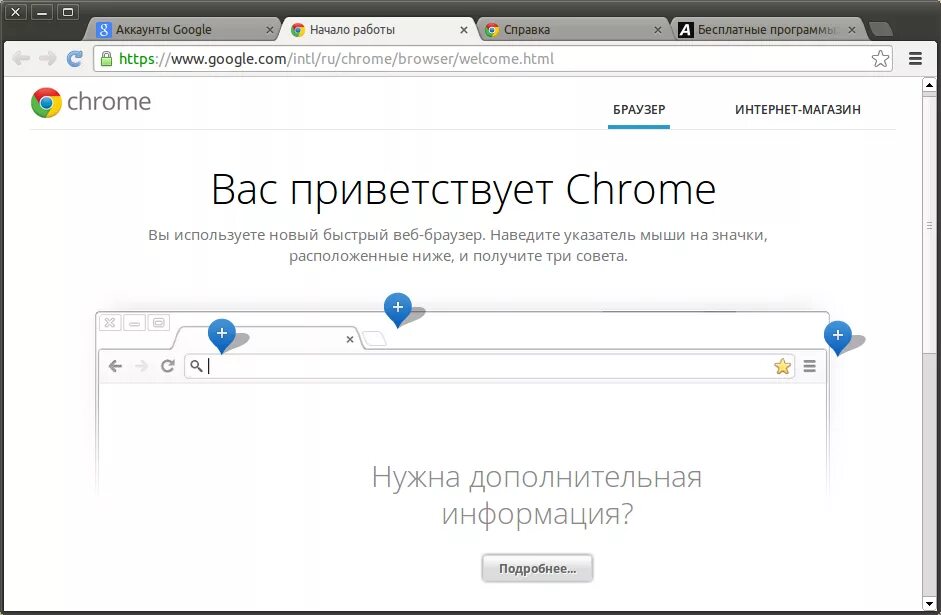Click the plus tip marker over the tab

(221, 334)
